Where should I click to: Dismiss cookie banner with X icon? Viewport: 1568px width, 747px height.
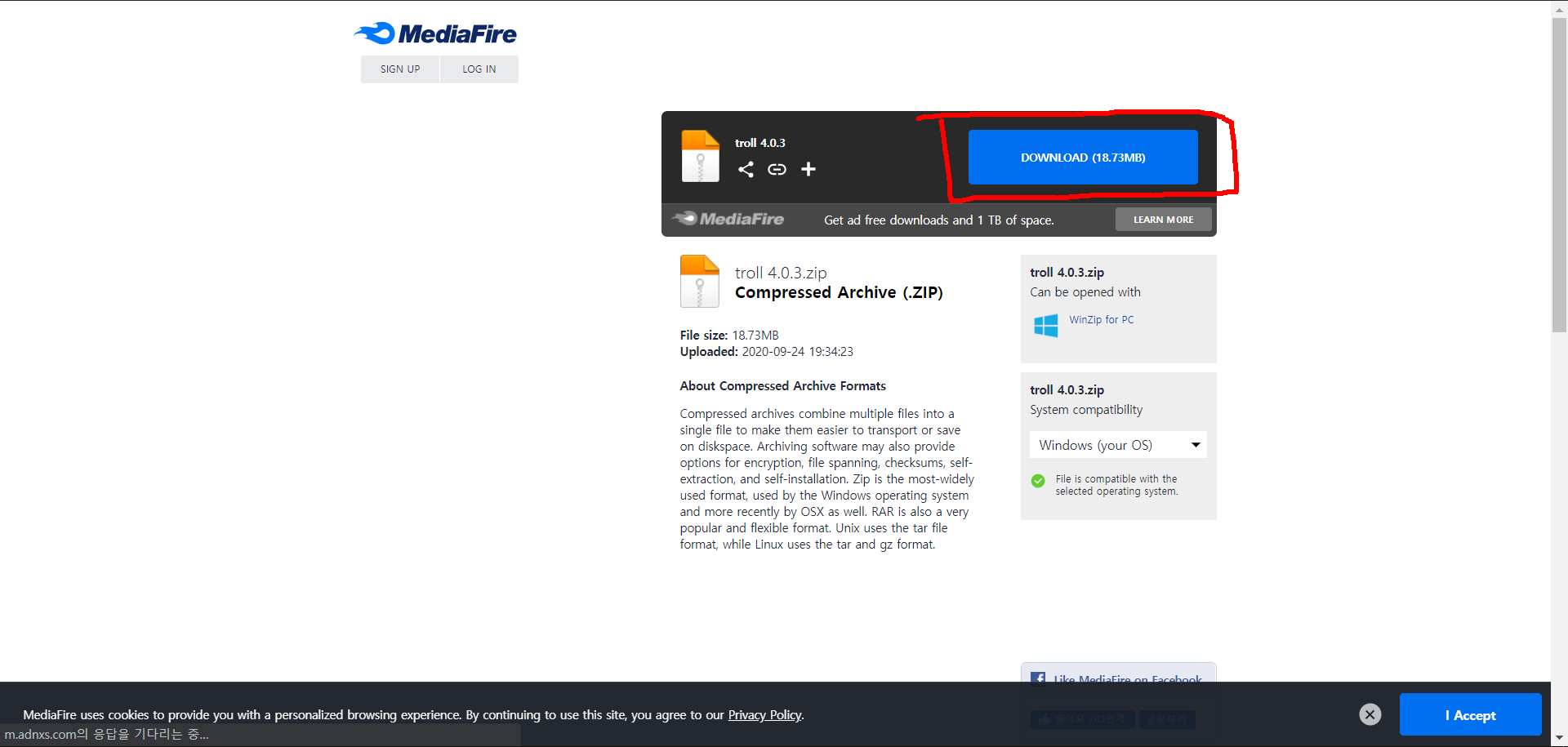(x=1370, y=714)
